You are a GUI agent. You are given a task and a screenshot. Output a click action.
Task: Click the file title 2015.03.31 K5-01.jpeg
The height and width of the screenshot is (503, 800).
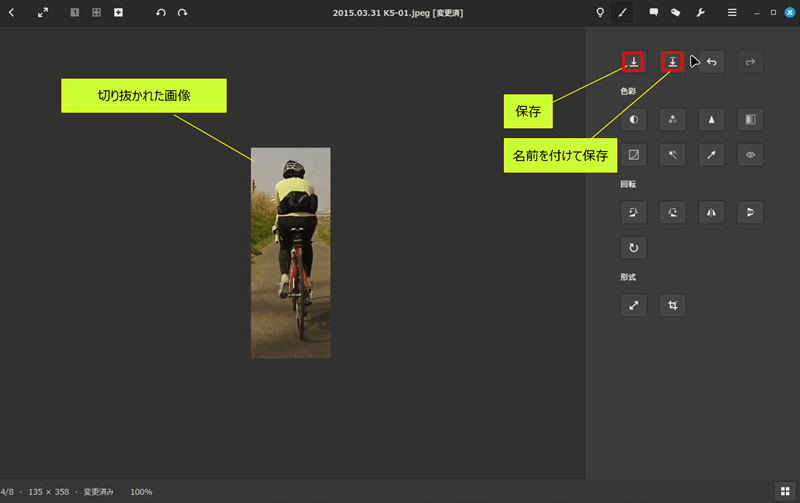click(381, 13)
